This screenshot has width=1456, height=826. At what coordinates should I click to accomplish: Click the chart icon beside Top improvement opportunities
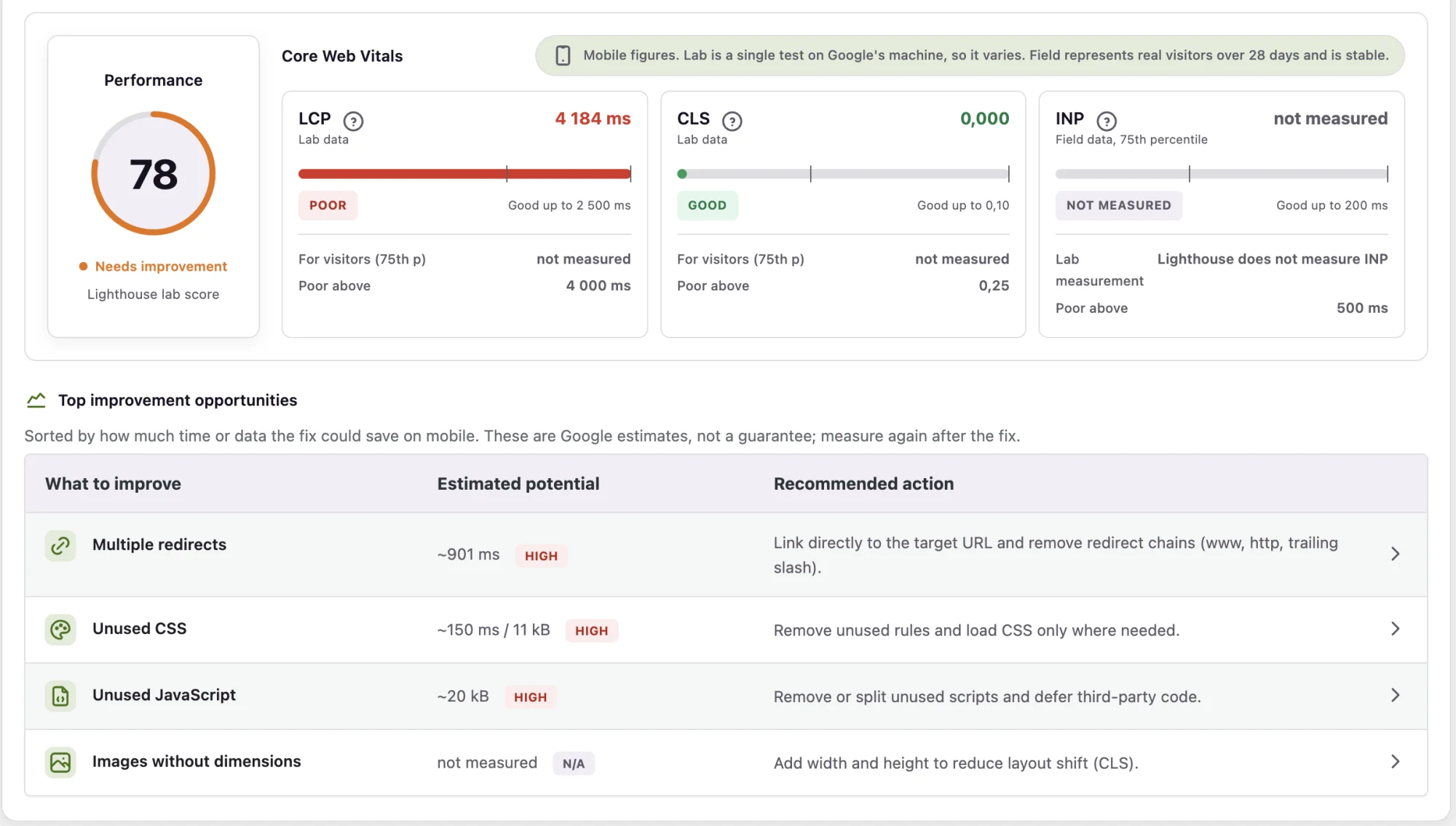point(36,400)
